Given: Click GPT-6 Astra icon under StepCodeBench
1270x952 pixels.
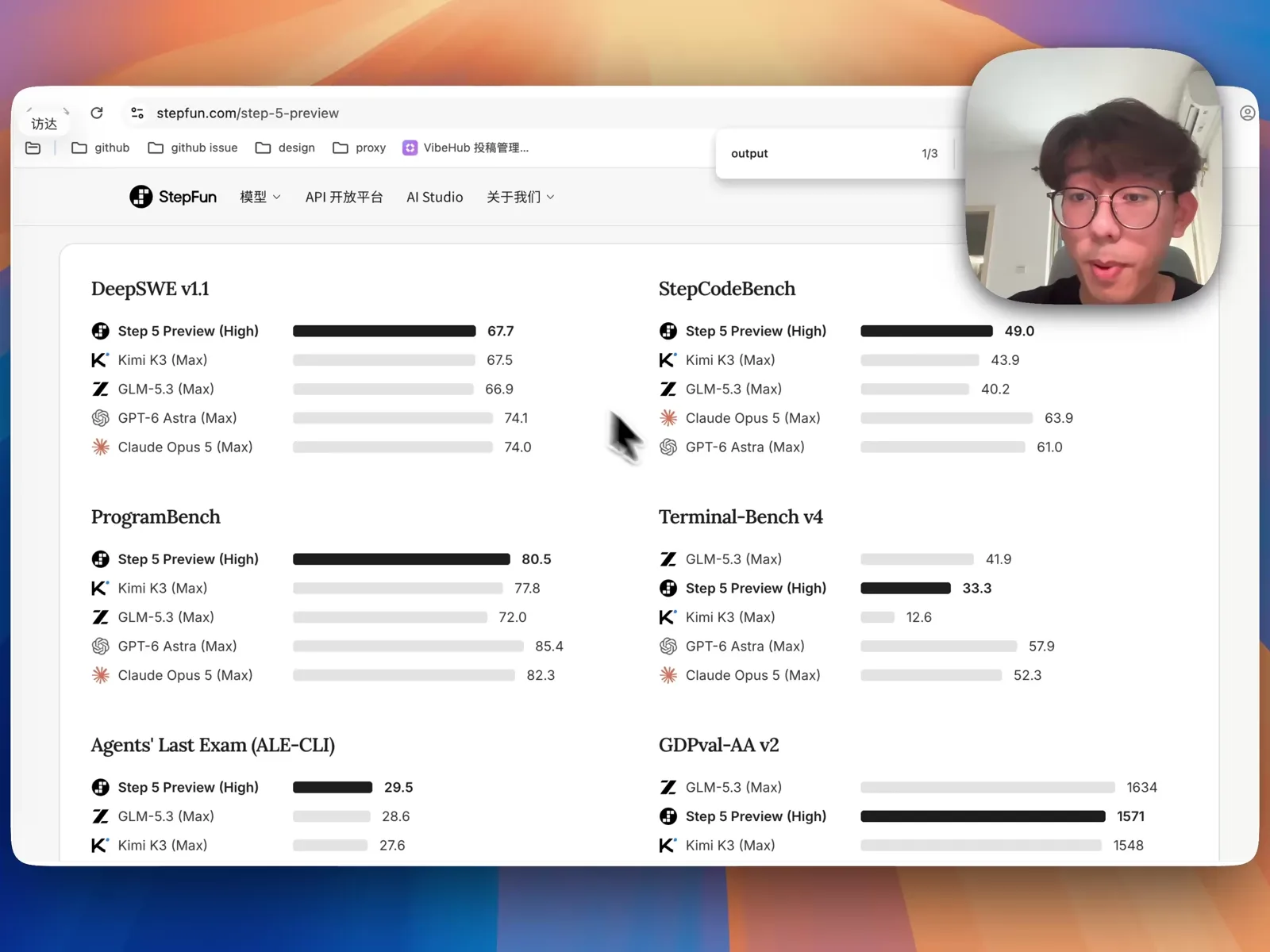Looking at the screenshot, I should click(668, 447).
